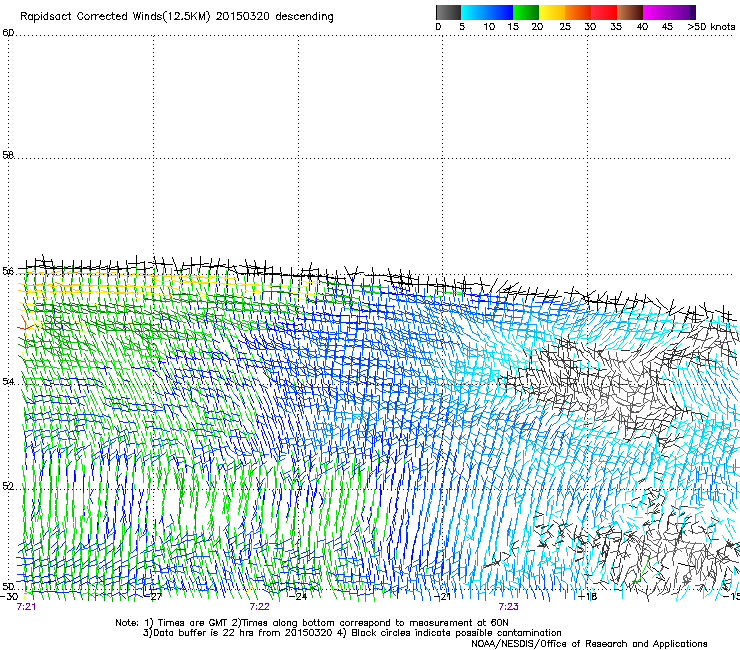
Task: Click the purple time label 7:22
Action: click(260, 607)
